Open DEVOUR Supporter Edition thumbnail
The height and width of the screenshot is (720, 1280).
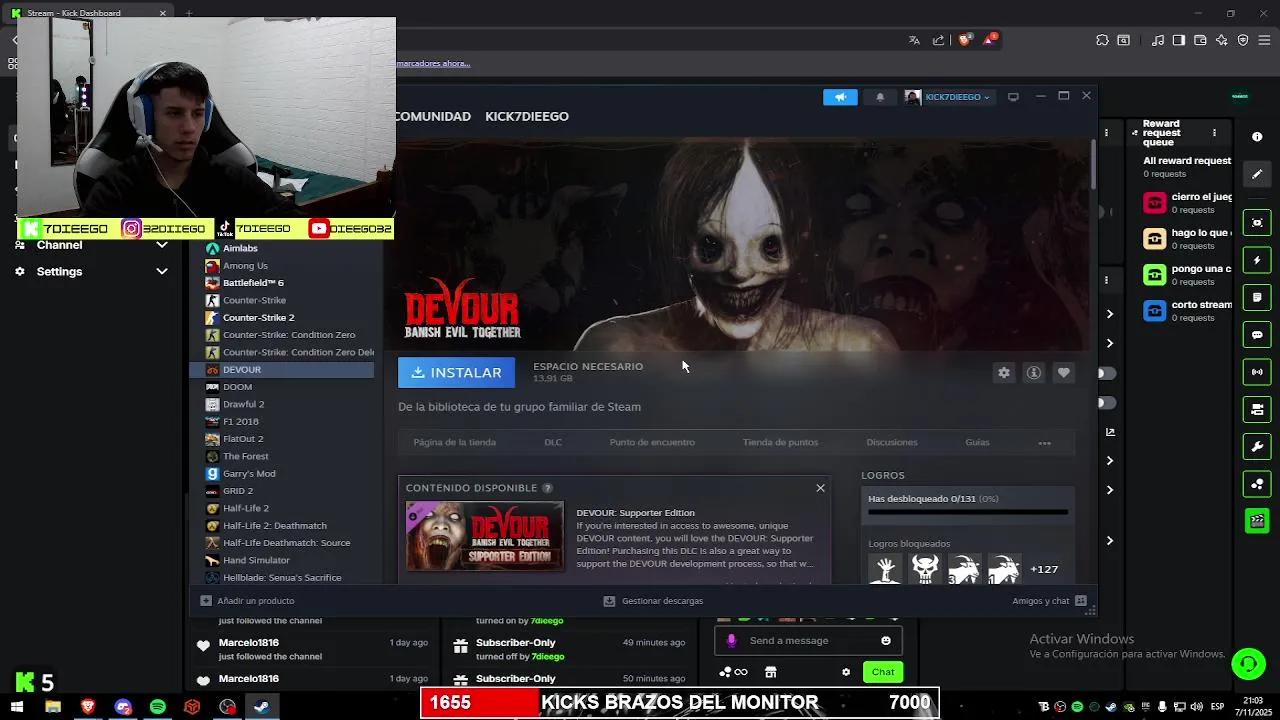(x=485, y=536)
